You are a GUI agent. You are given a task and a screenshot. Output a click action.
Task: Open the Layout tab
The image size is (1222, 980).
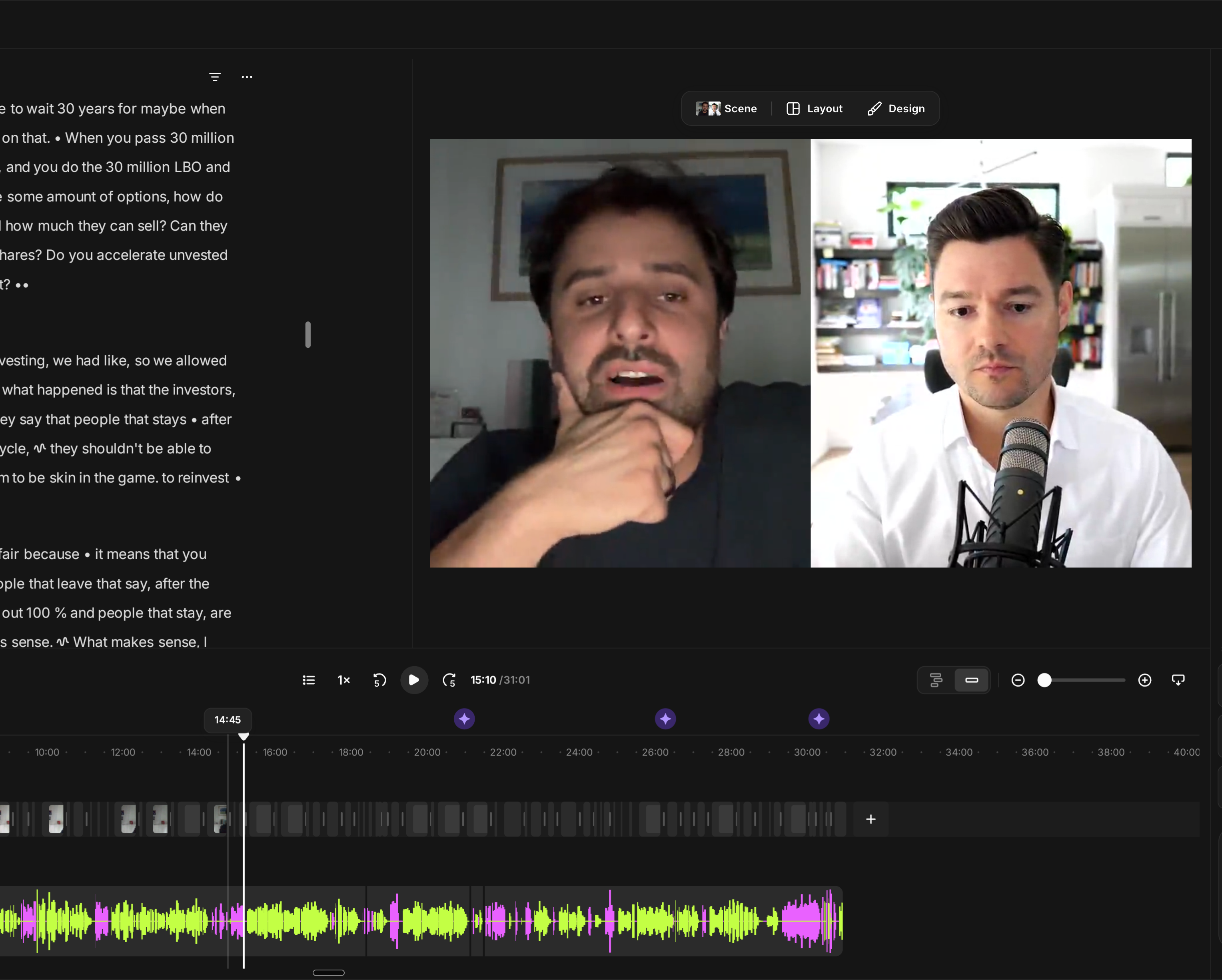(x=814, y=109)
